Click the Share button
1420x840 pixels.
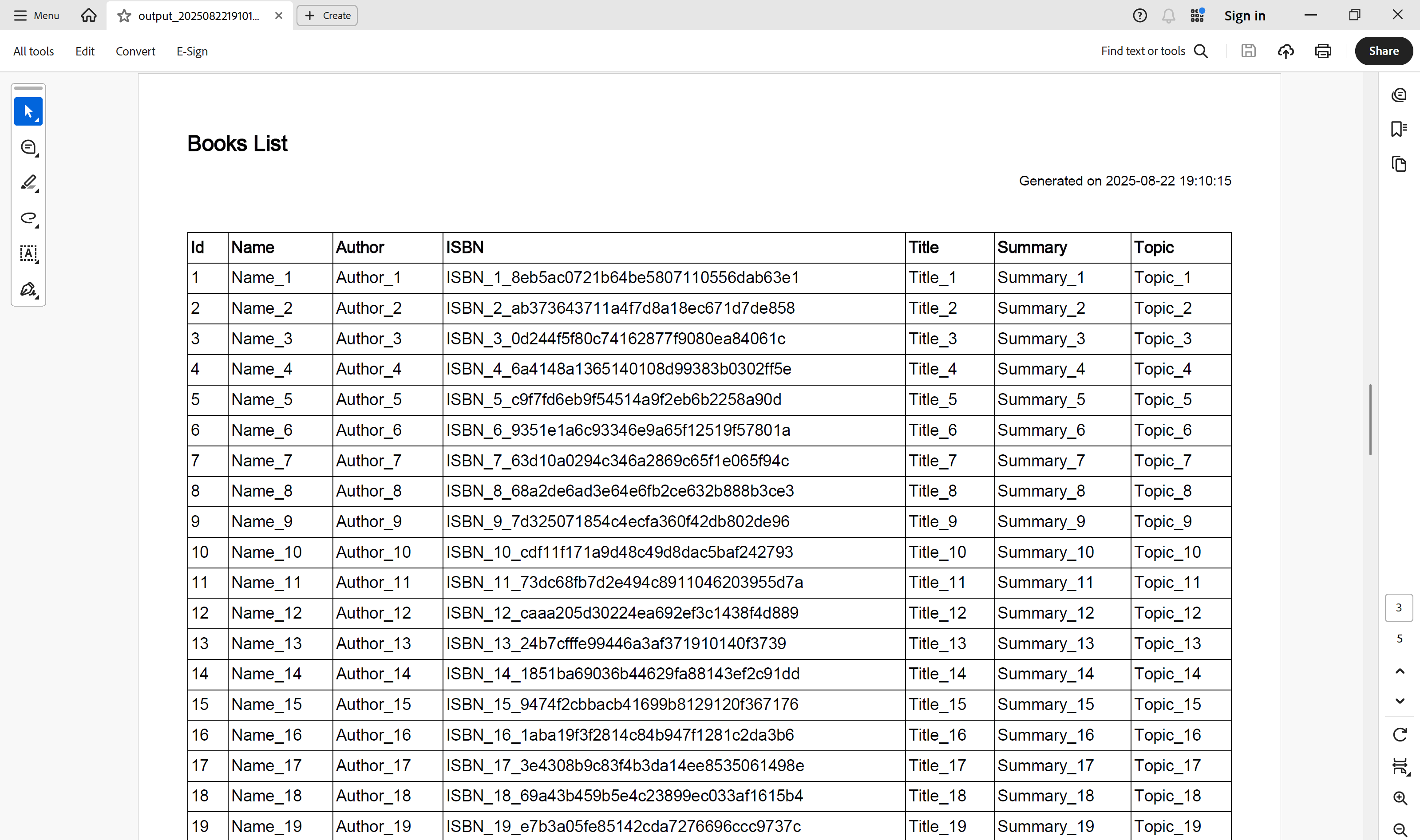click(1383, 51)
